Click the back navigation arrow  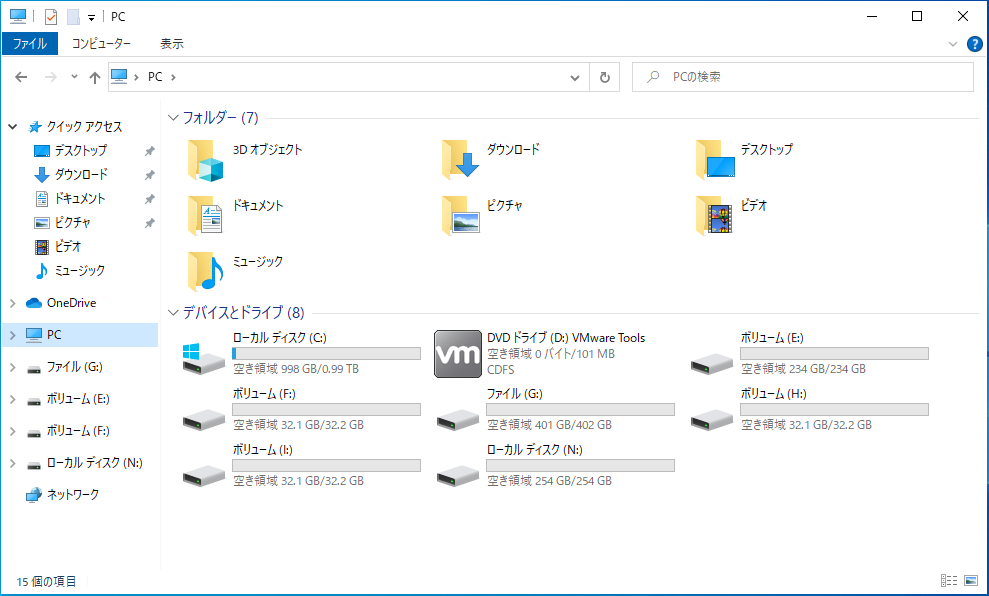click(21, 77)
